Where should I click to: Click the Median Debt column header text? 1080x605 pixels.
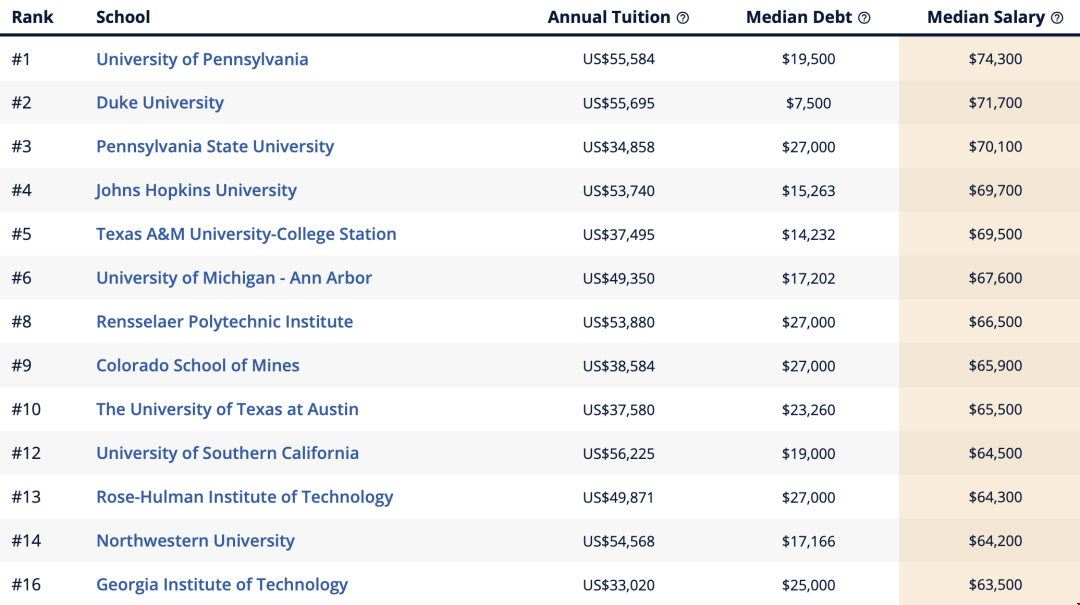799,17
